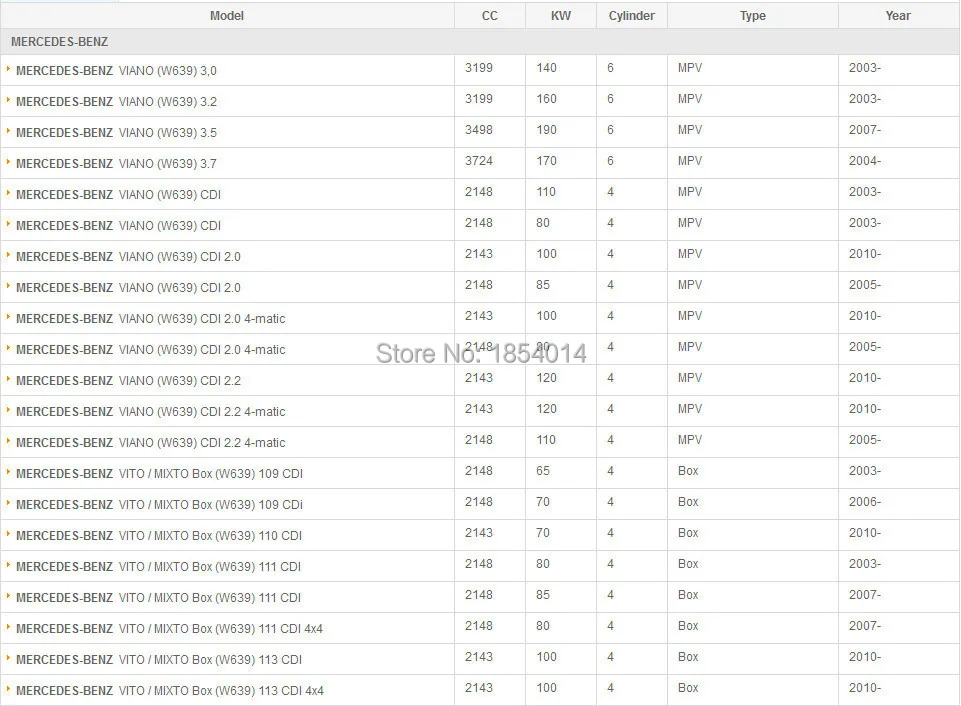
Task: Click the Year column header
Action: pyautogui.click(x=898, y=16)
